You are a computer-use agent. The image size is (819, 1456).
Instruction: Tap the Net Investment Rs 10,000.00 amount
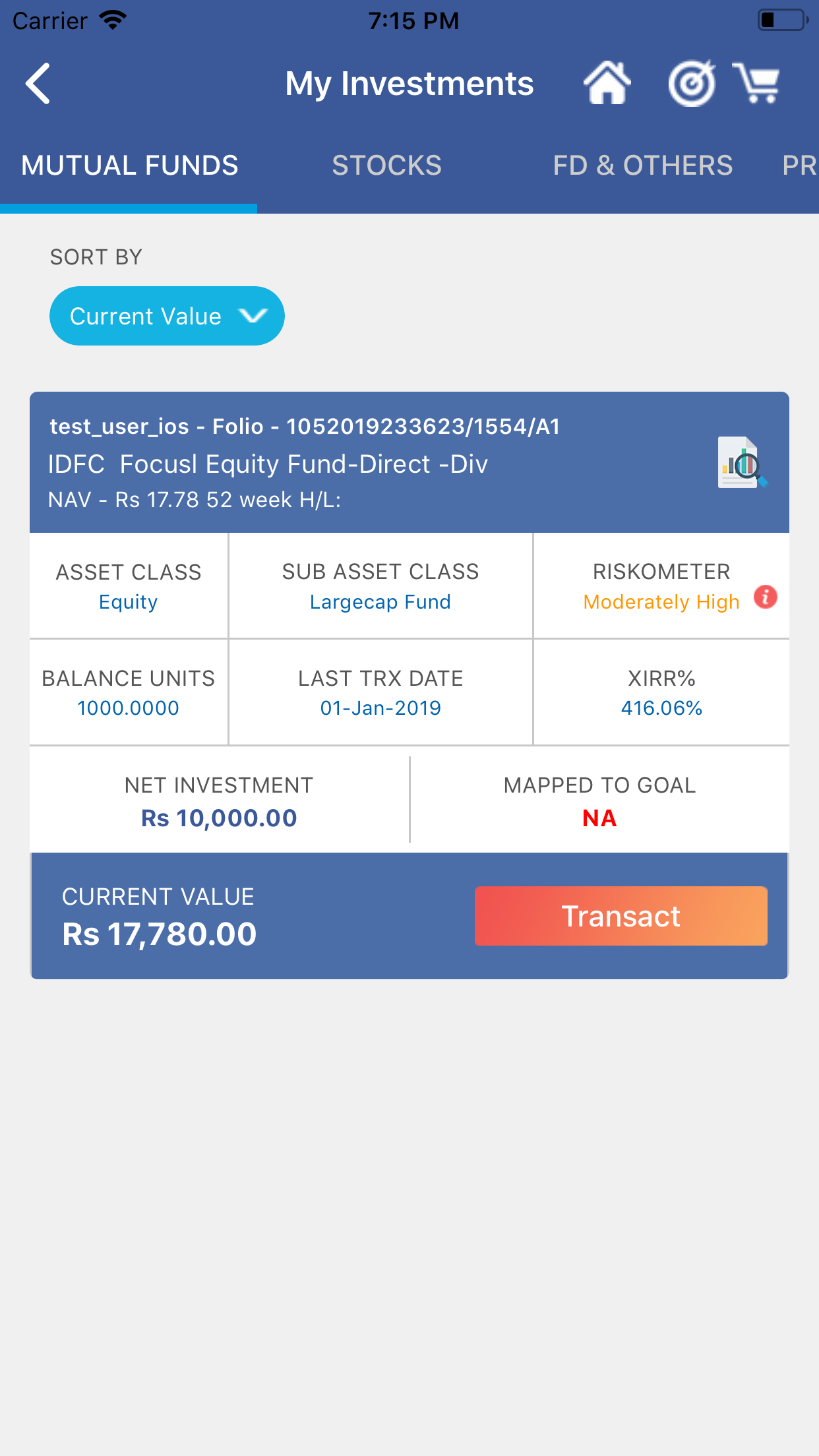(x=219, y=818)
